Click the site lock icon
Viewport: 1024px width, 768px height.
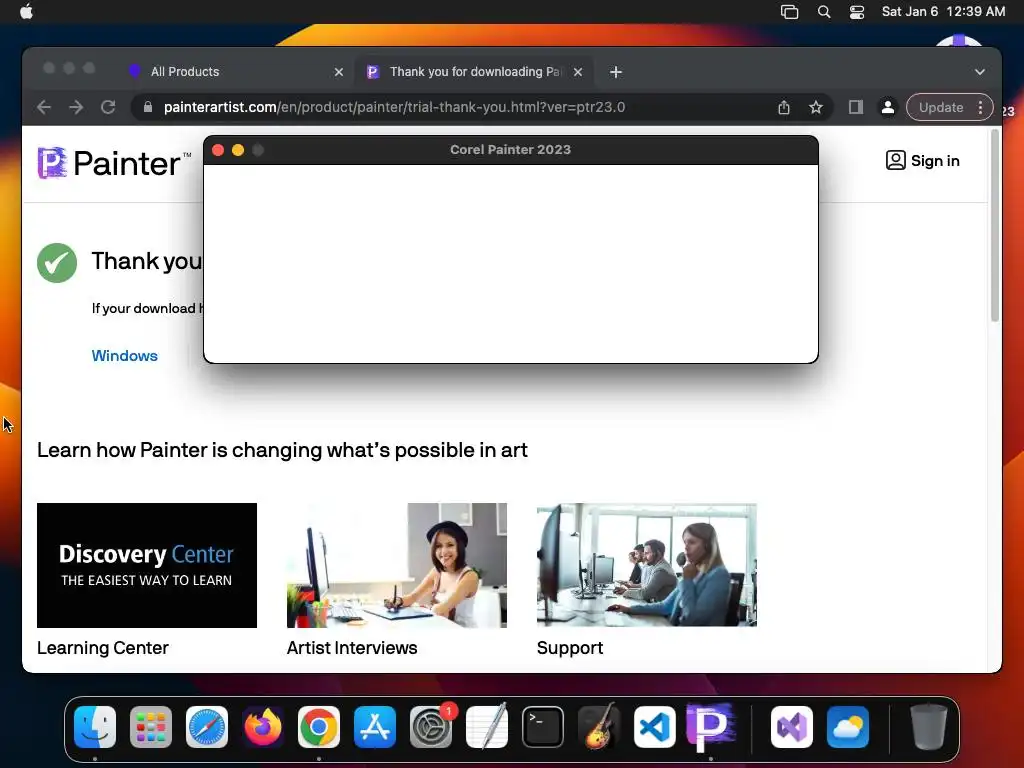point(148,107)
